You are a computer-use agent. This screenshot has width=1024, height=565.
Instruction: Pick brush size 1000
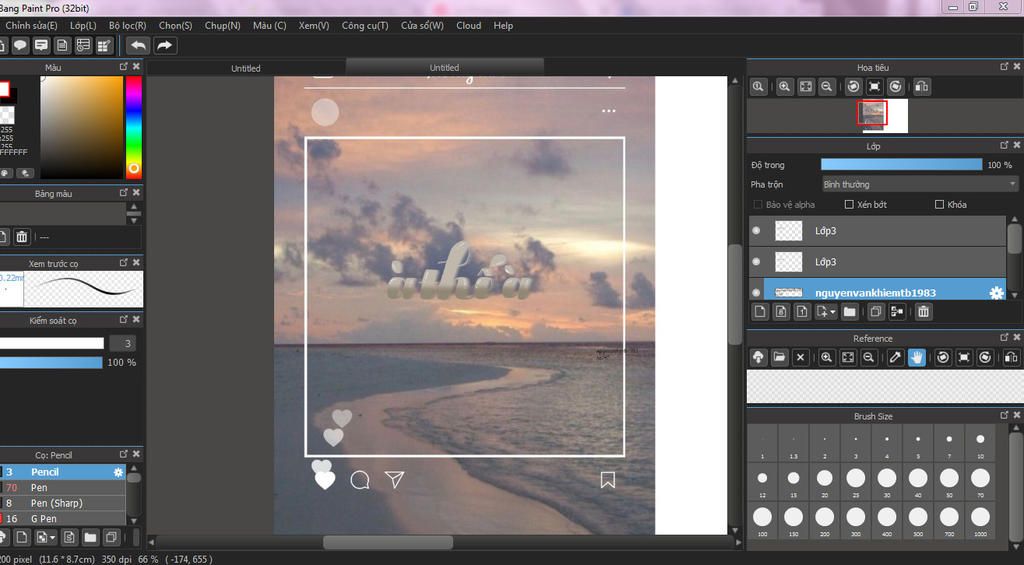[x=980, y=520]
